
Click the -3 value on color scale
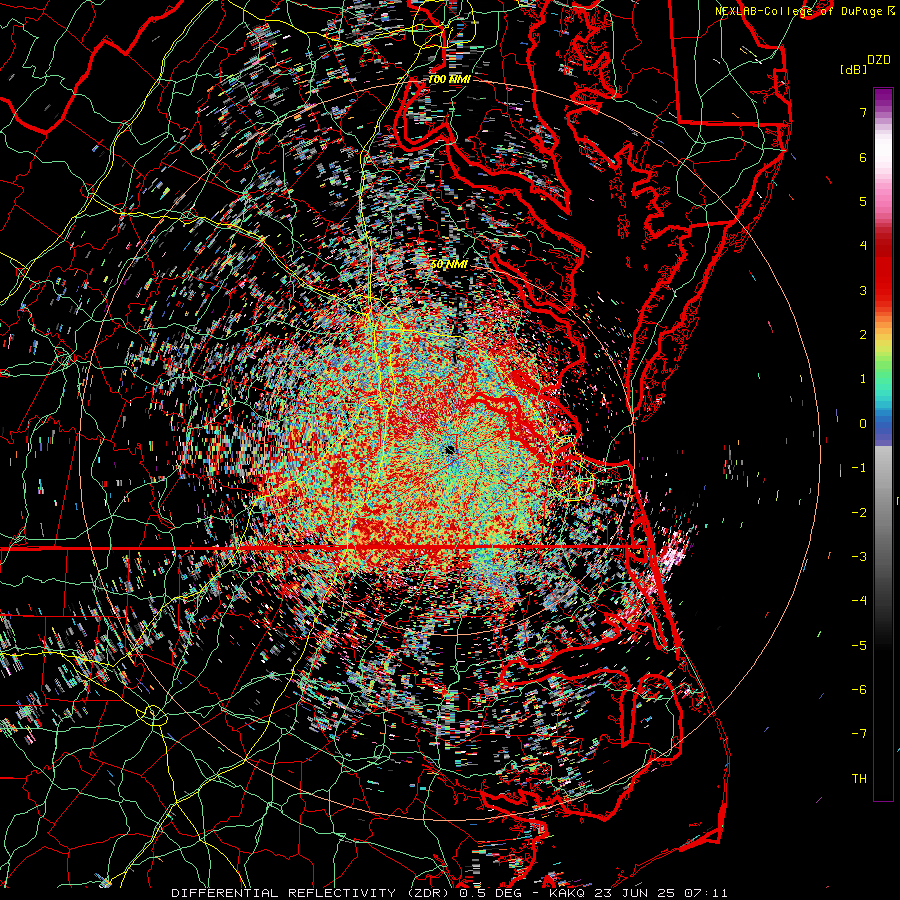click(859, 557)
